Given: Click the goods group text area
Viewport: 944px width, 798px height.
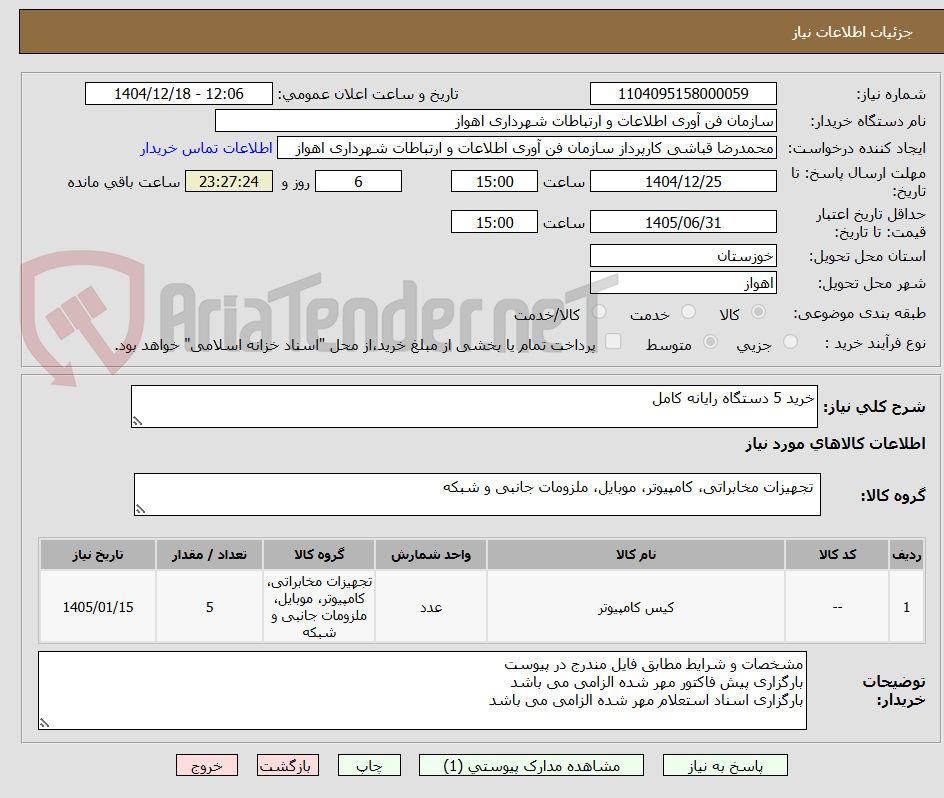Looking at the screenshot, I should point(477,494).
